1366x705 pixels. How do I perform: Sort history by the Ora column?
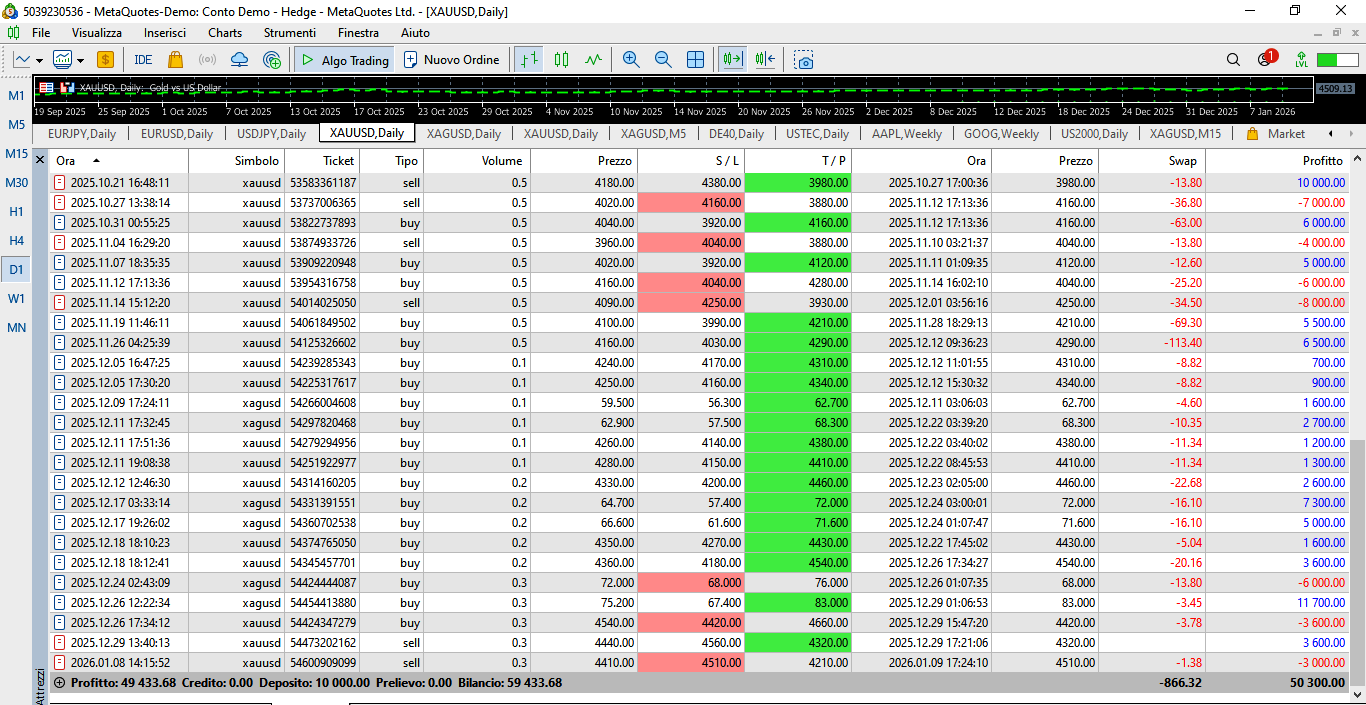pos(66,161)
